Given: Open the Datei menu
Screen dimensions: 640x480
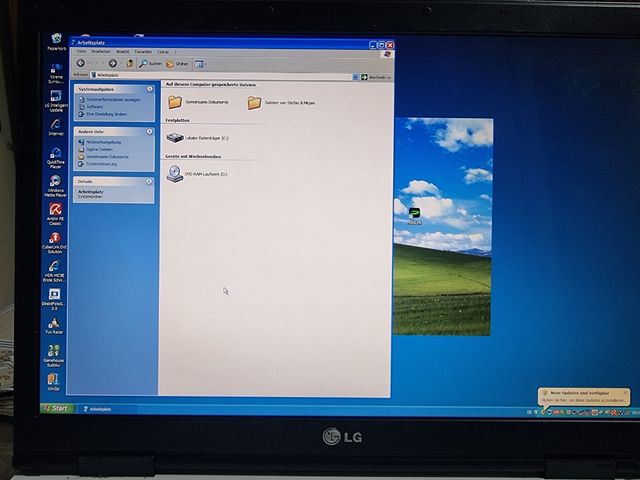Looking at the screenshot, I should pyautogui.click(x=81, y=51).
